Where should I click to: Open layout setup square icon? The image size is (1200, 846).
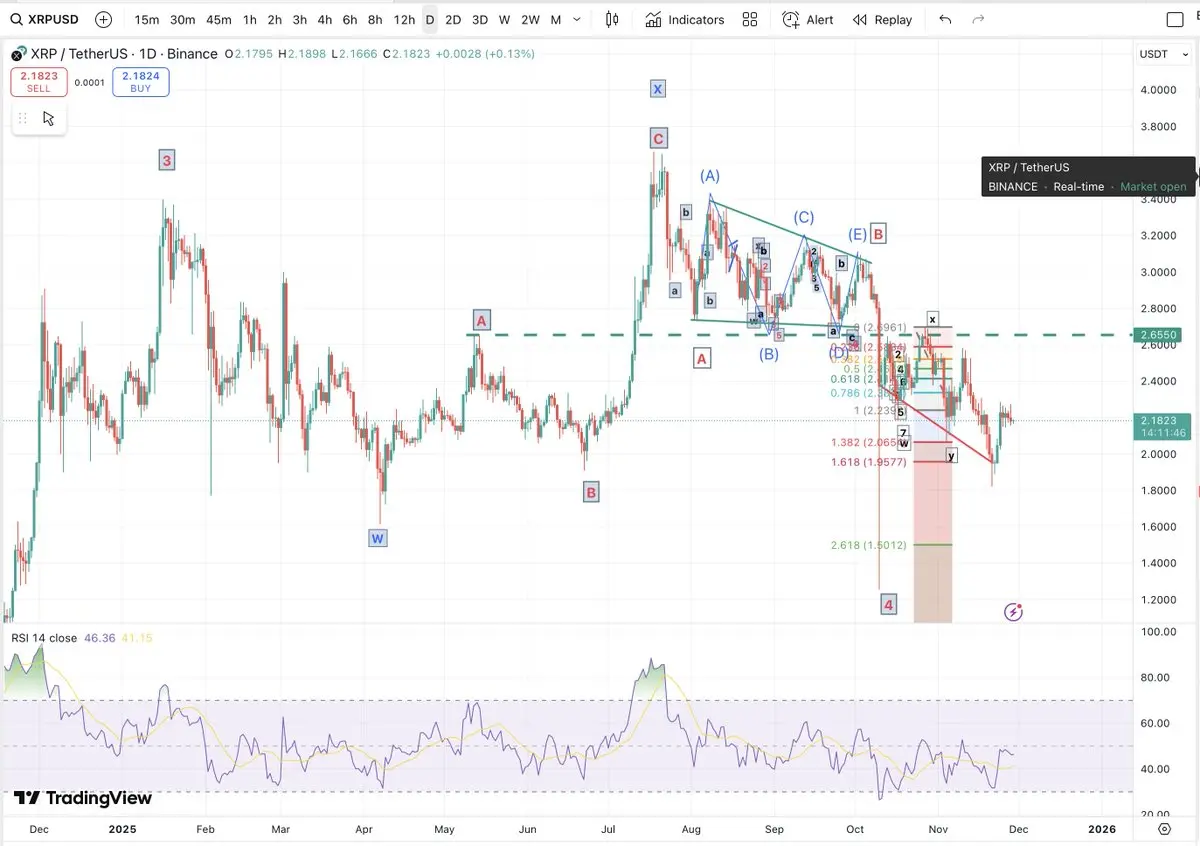coord(1175,19)
